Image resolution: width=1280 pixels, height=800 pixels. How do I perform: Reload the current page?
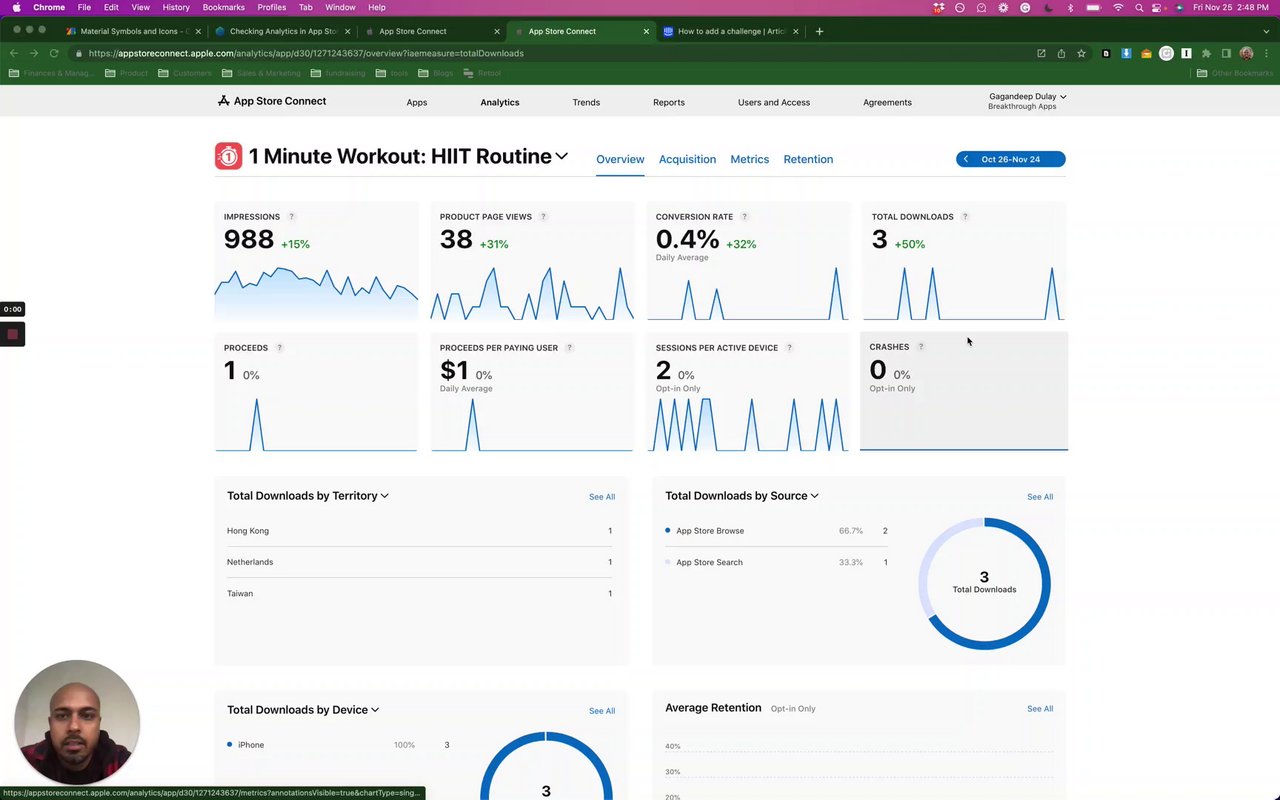pyautogui.click(x=54, y=53)
